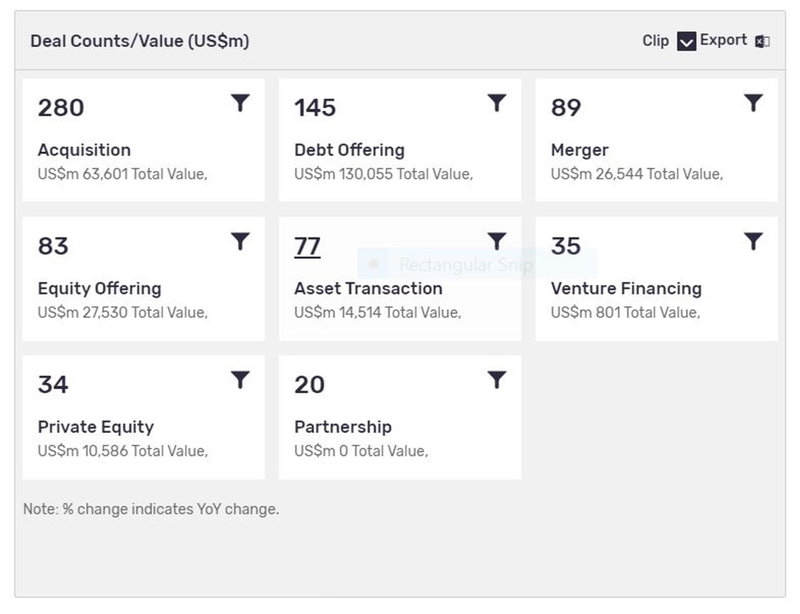Click the Excel export icon

pos(762,41)
